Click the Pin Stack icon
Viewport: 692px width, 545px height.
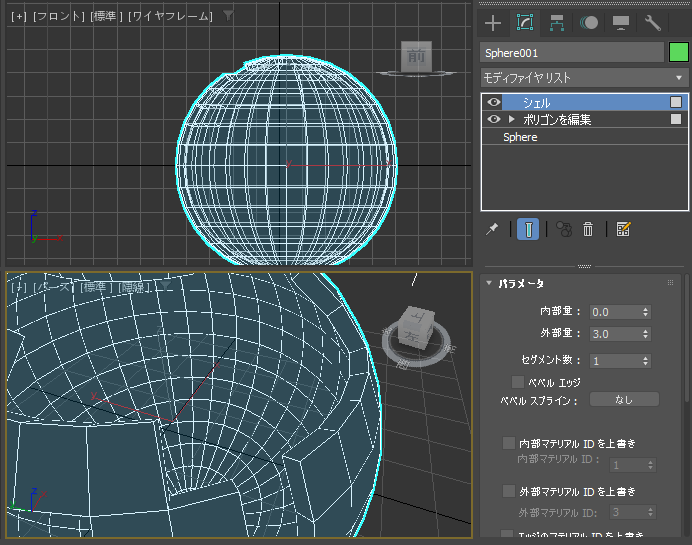(492, 229)
